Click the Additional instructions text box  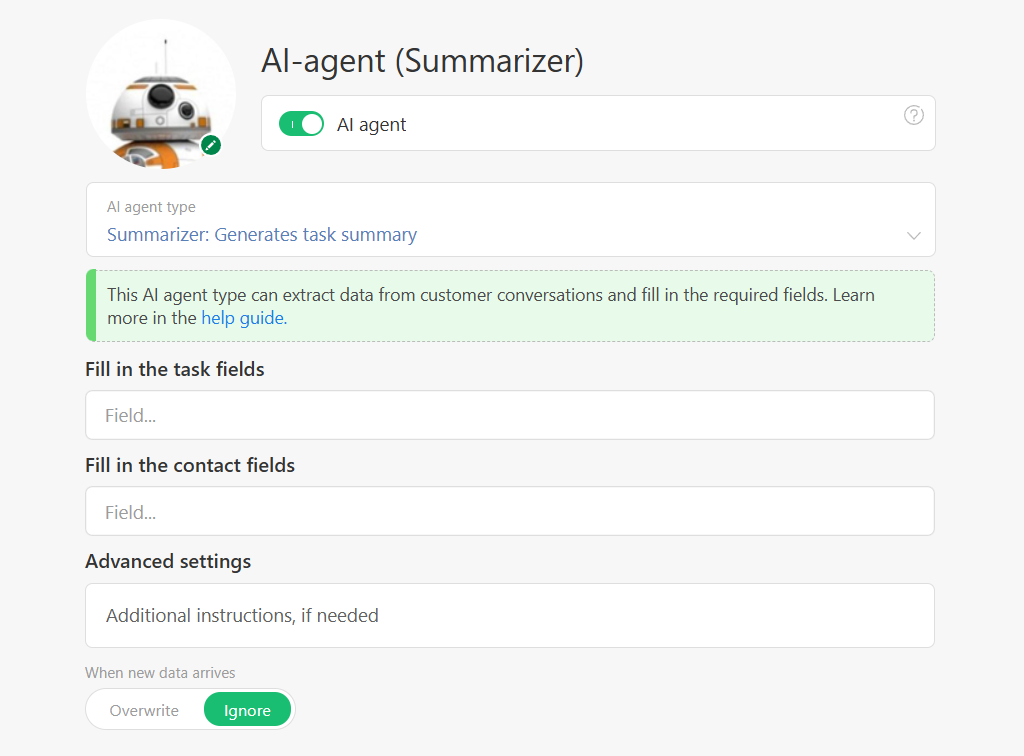[x=510, y=615]
